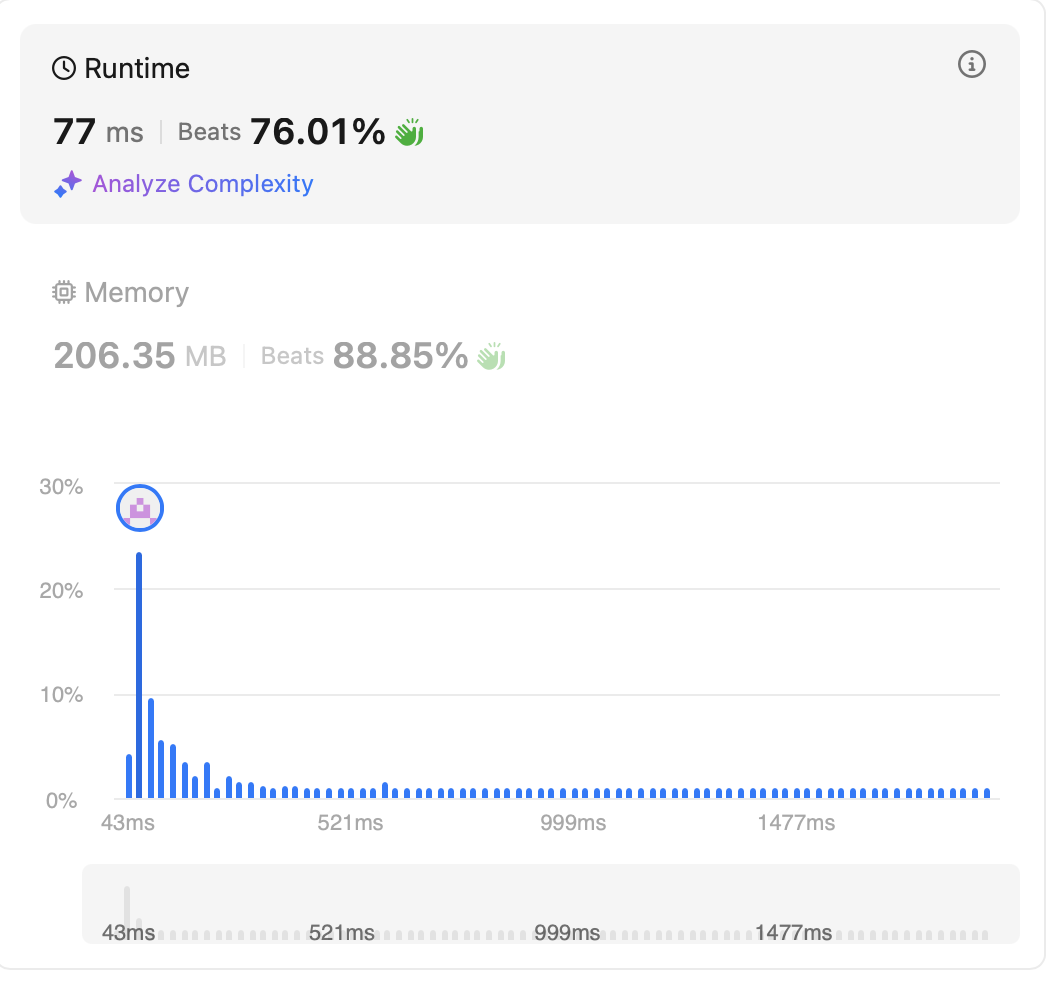Click the last bar at chart's right end

[x=987, y=793]
